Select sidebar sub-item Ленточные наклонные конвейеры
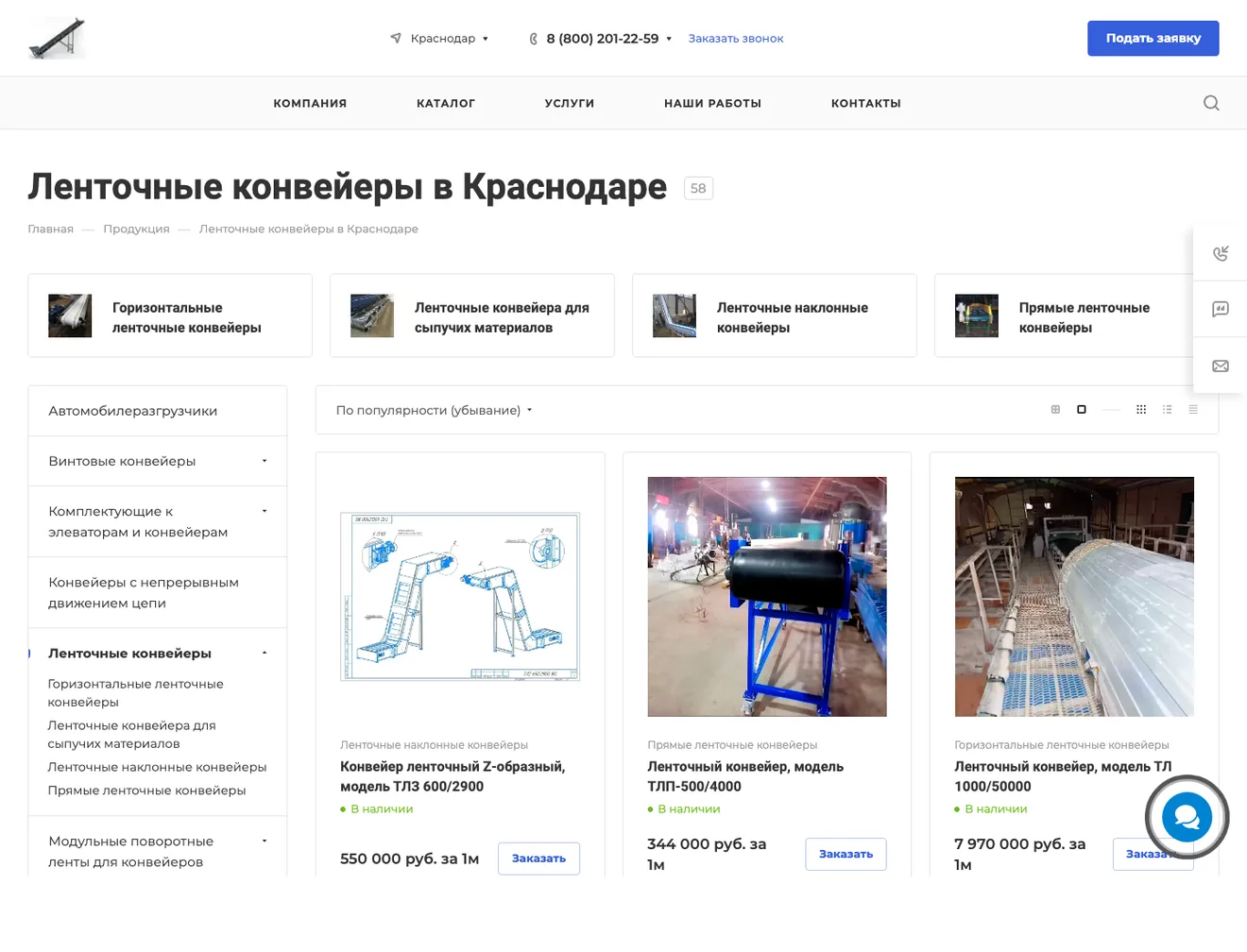The image size is (1247, 952). click(157, 767)
